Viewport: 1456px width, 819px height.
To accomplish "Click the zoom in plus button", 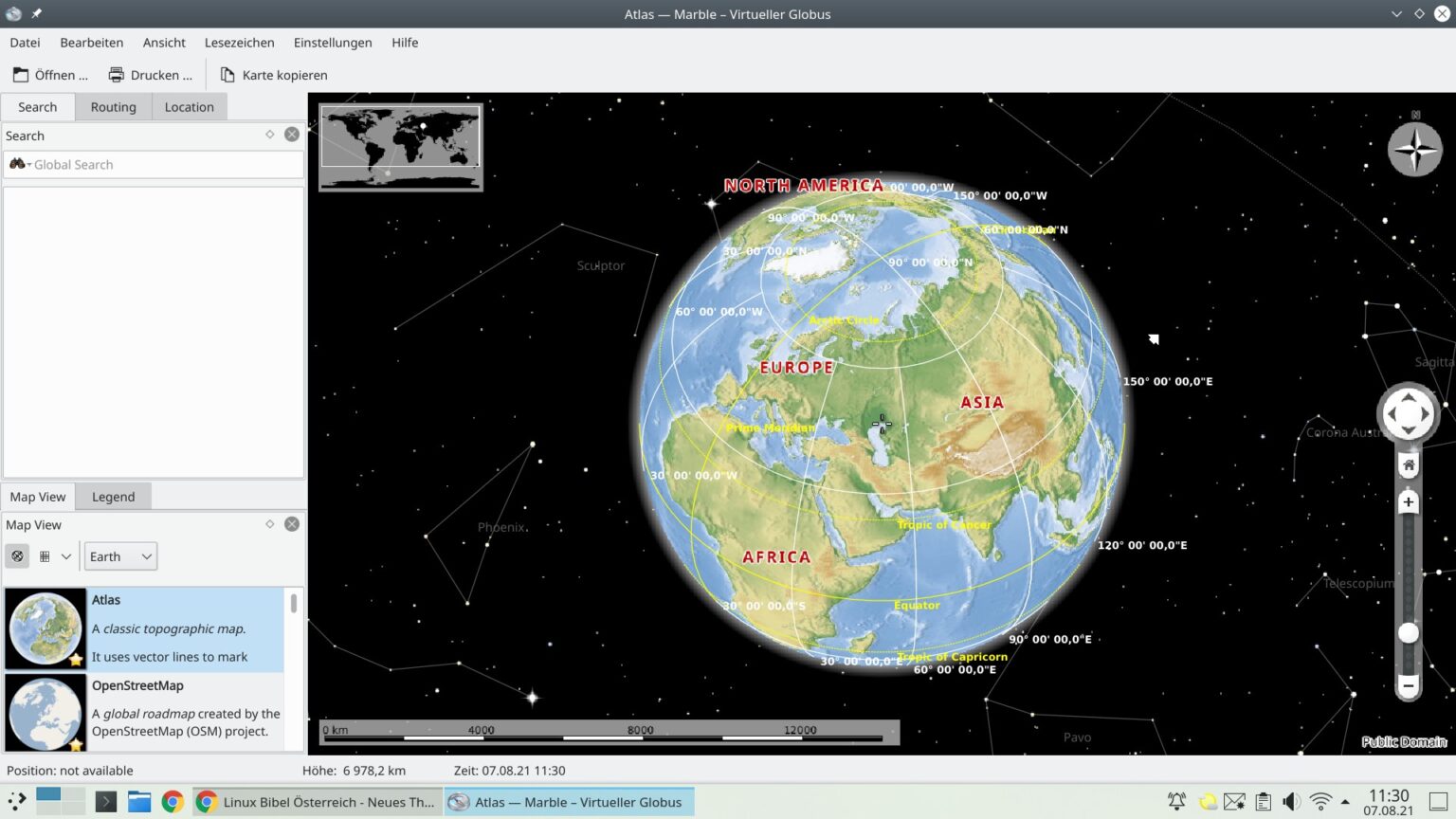I will point(1408,501).
